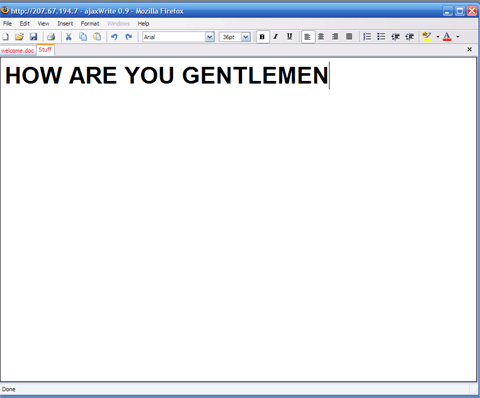Image resolution: width=480 pixels, height=398 pixels.
Task: Open the font color dropdown arrow
Action: (x=458, y=37)
